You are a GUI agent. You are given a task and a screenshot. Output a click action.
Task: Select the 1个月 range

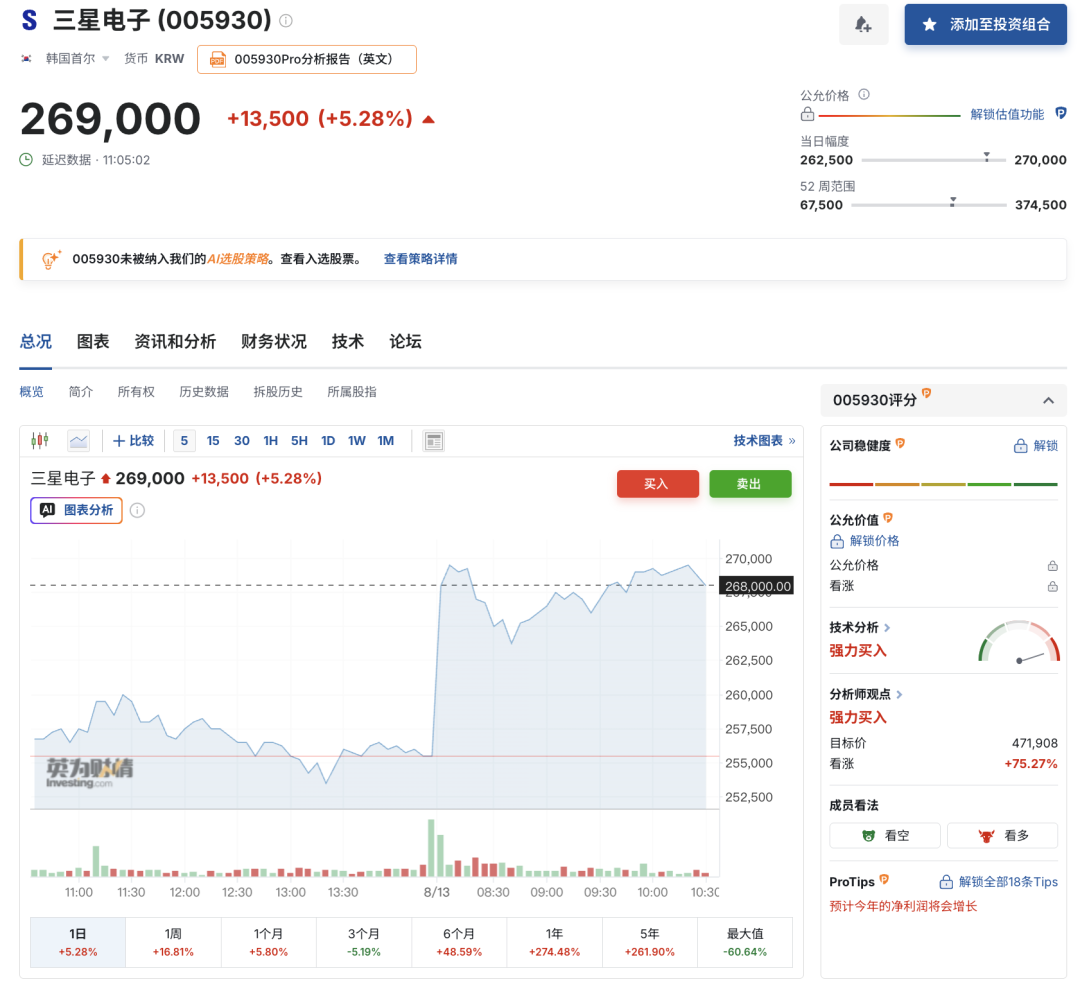point(269,942)
